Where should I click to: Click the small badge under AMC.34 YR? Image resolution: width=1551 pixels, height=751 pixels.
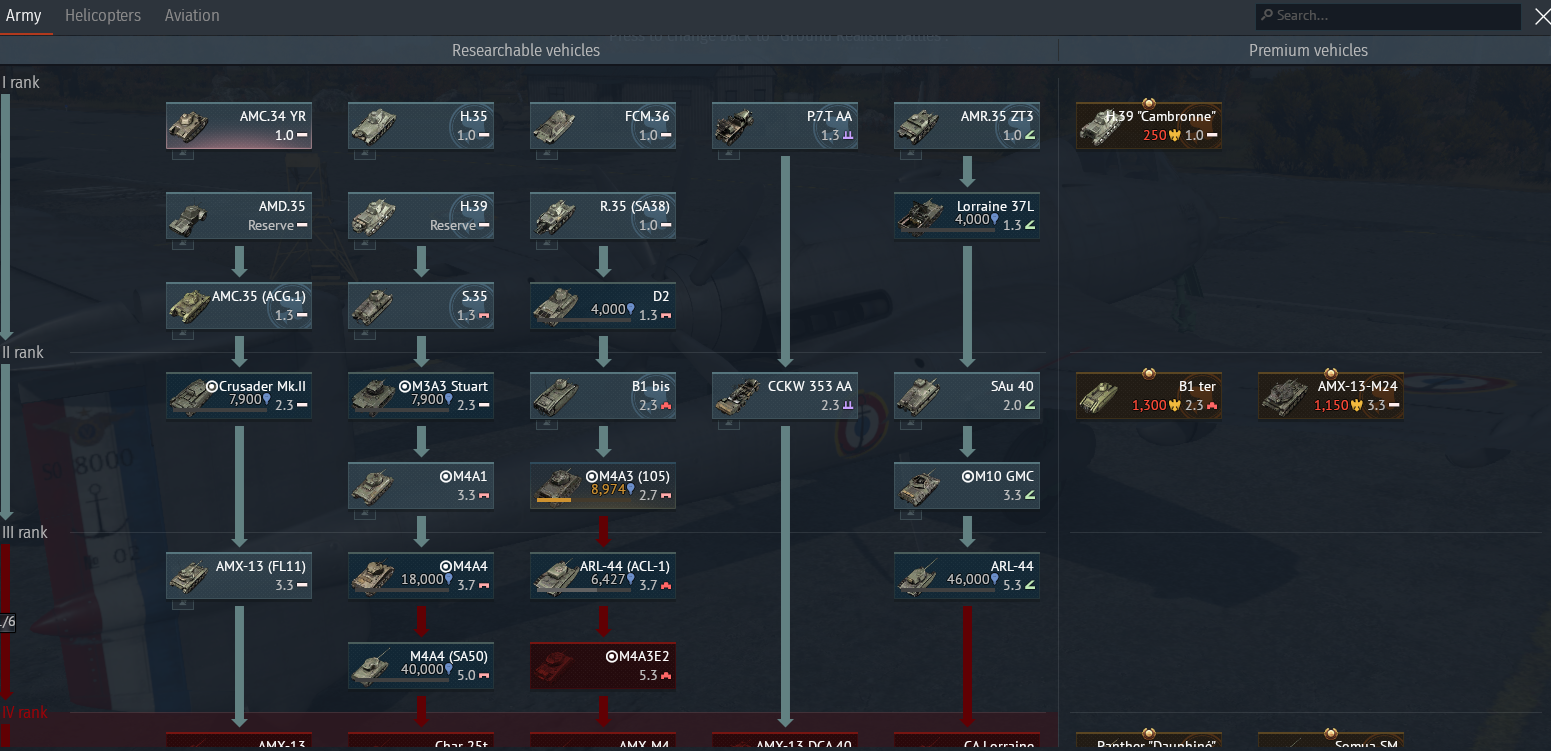pyautogui.click(x=184, y=154)
